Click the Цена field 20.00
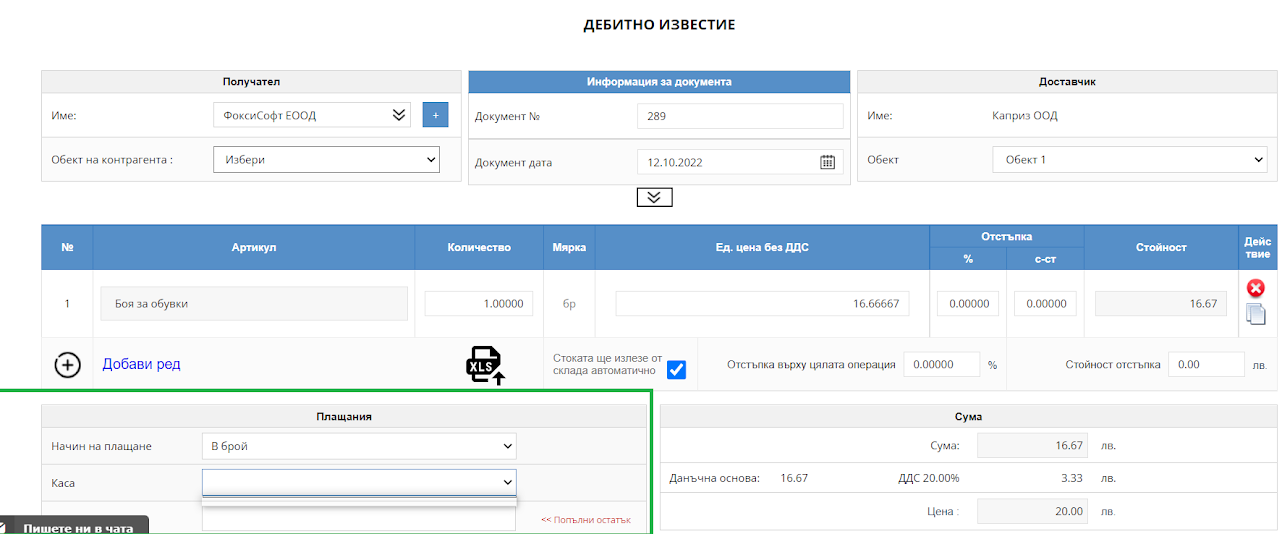Viewport: 1280px width, 534px height. point(1034,512)
